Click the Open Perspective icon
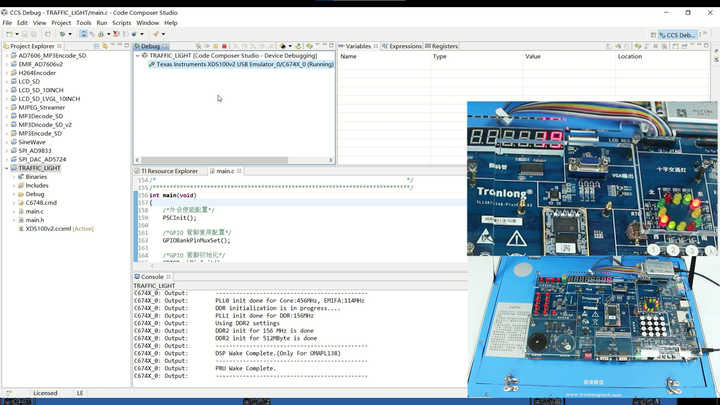The image size is (720, 405). coord(652,34)
